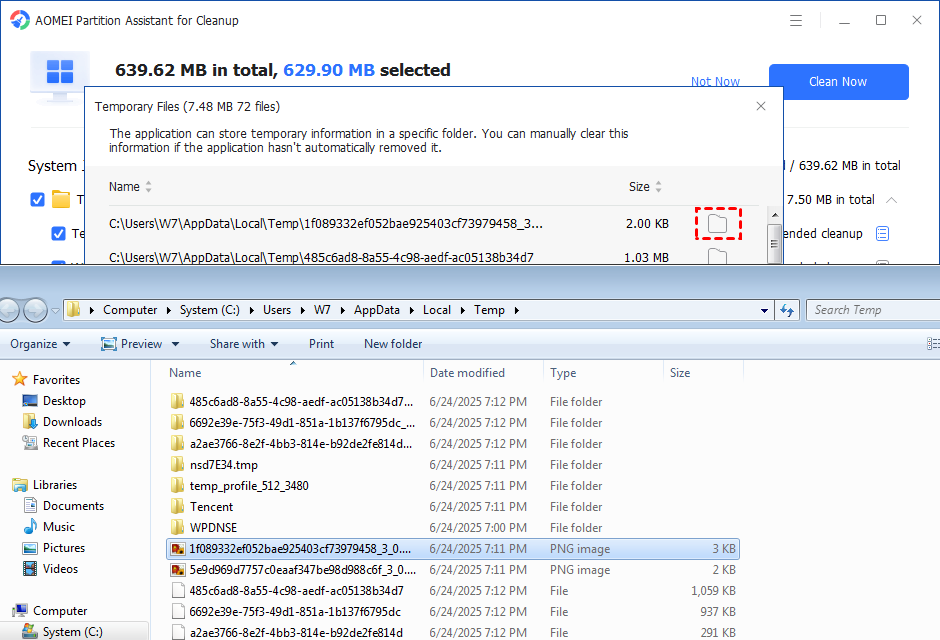The width and height of the screenshot is (940, 640).
Task: Open recent pages dropdown arrow in Explorer
Action: pos(55,310)
